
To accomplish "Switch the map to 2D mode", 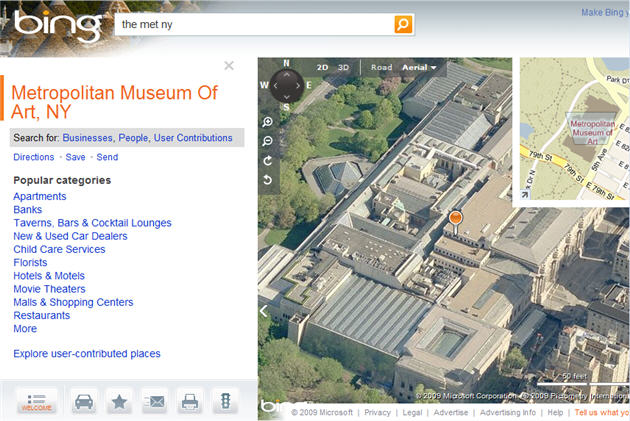I will pyautogui.click(x=323, y=67).
